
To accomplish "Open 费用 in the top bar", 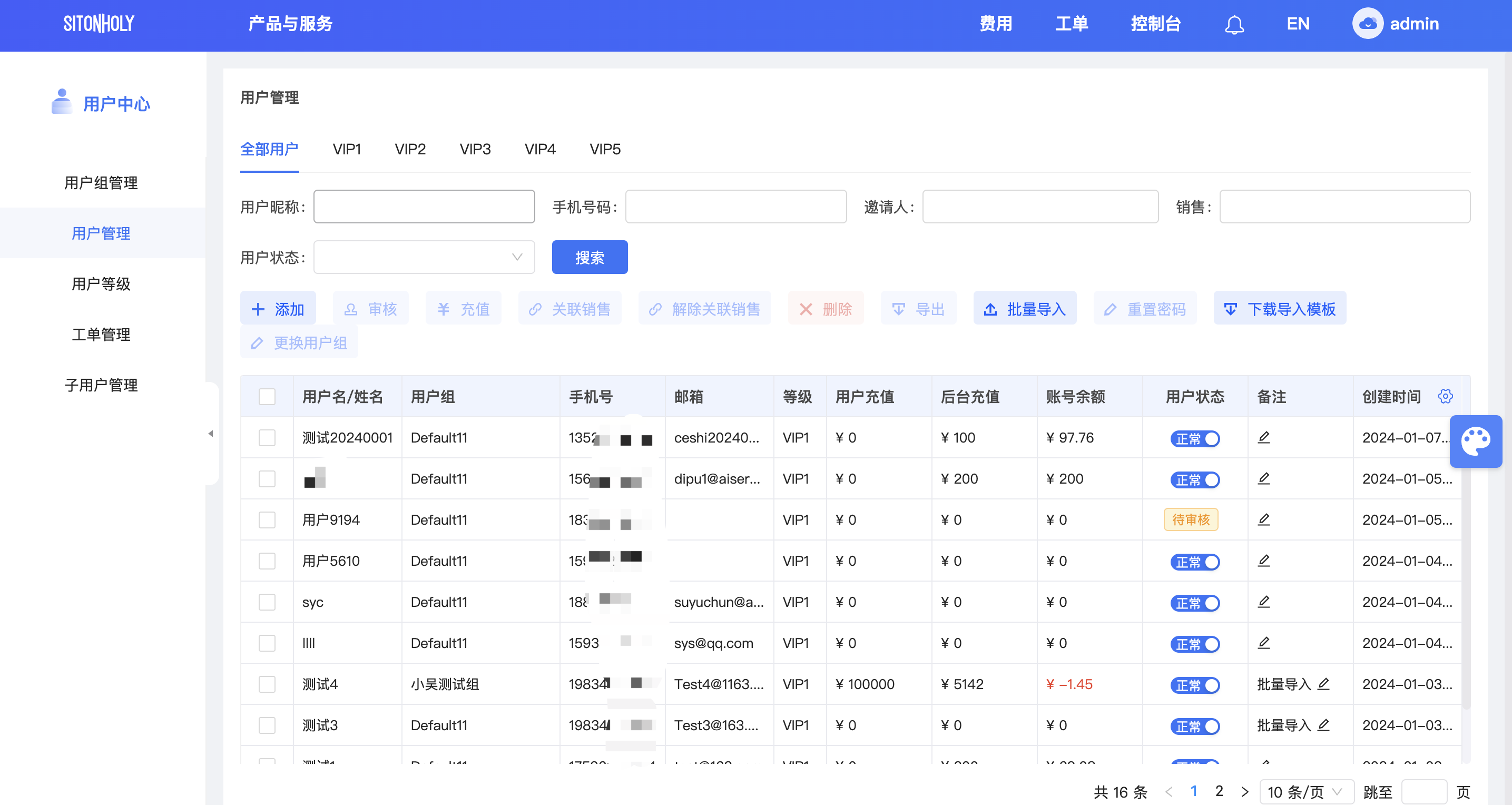I will coord(996,24).
